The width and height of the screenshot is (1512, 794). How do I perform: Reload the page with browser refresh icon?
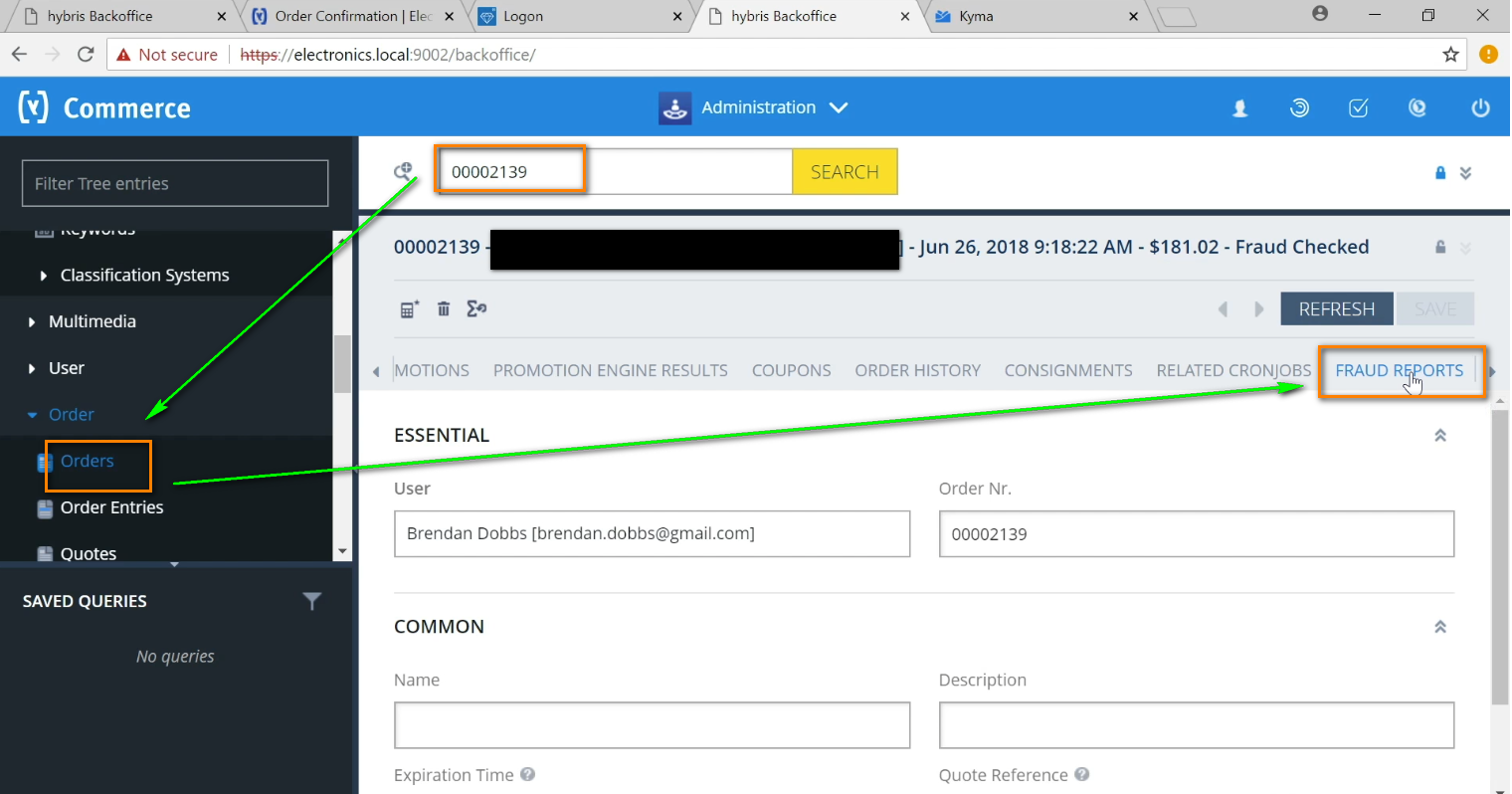(x=86, y=55)
